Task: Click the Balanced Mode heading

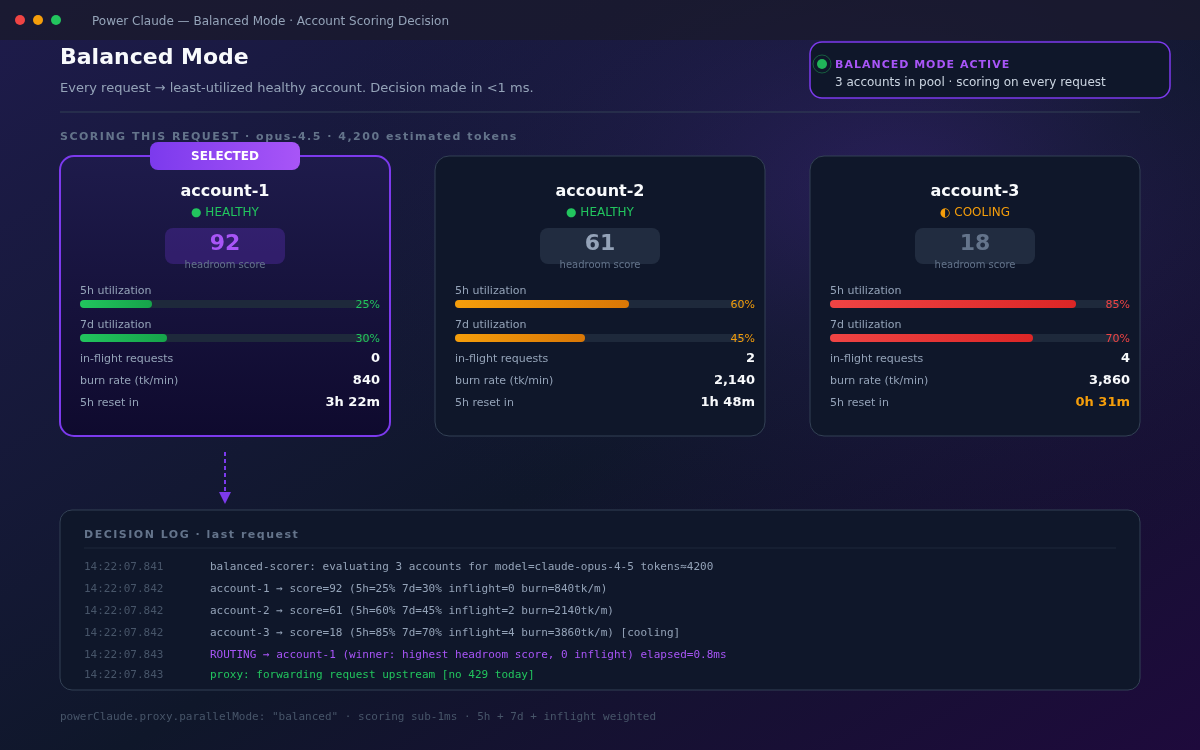Action: coord(154,57)
